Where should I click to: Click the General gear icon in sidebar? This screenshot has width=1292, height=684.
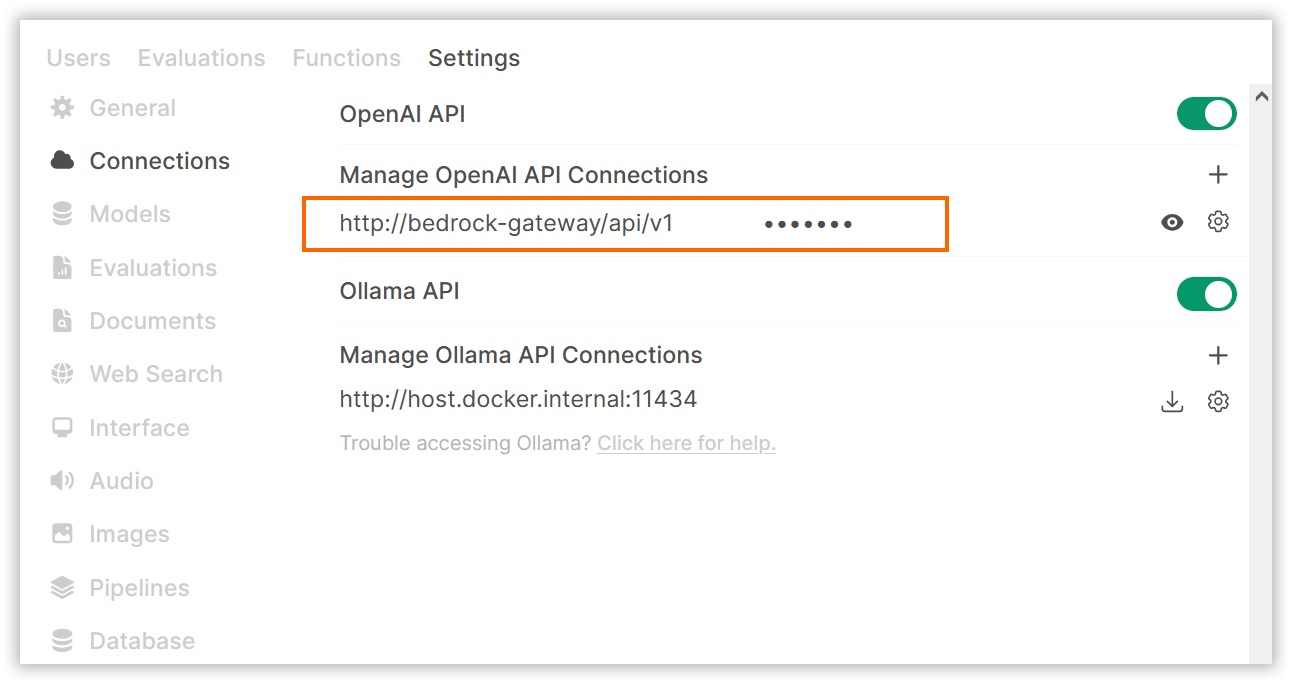(62, 108)
